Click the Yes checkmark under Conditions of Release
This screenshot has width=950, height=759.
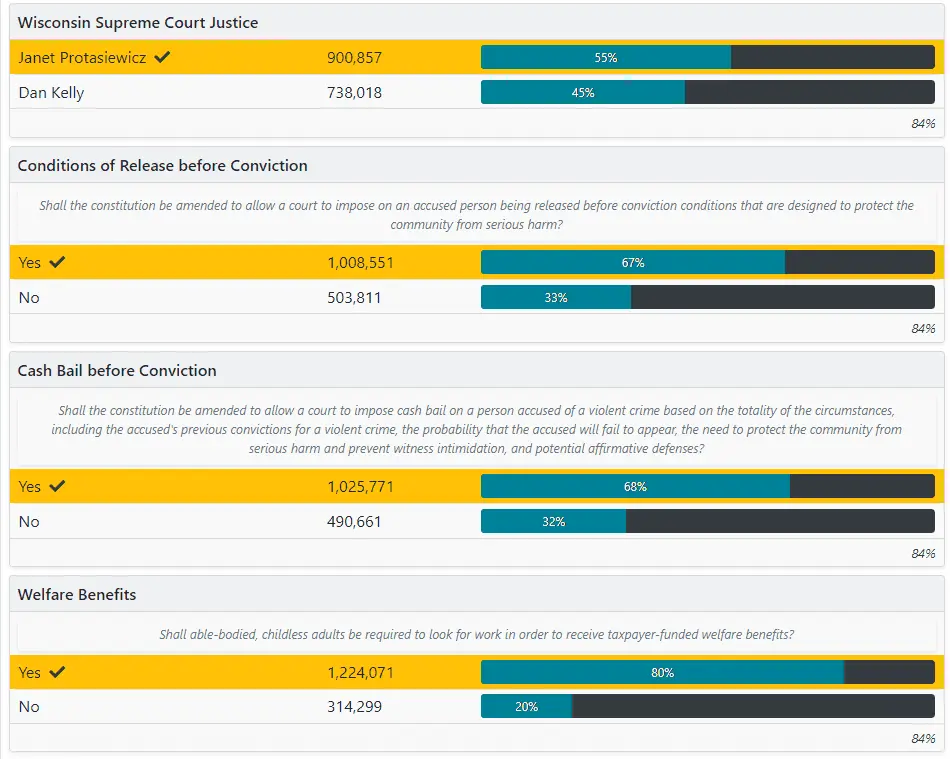coord(57,263)
